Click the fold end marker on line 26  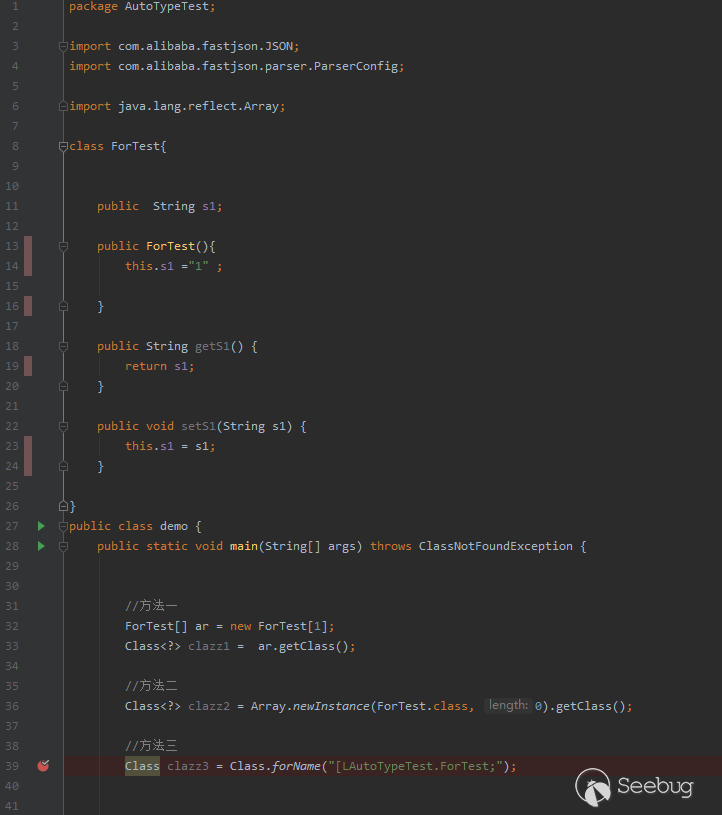pos(64,506)
